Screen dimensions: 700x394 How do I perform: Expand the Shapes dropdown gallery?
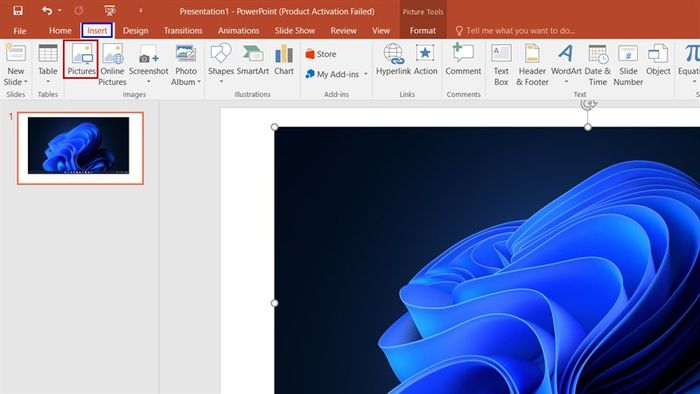tap(221, 82)
